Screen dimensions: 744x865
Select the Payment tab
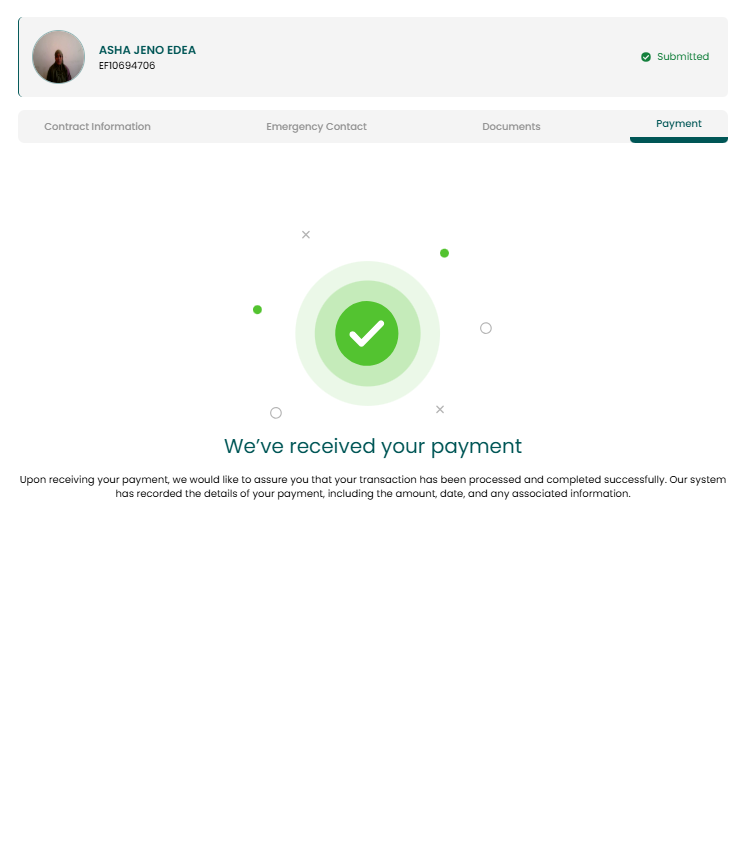pyautogui.click(x=678, y=124)
